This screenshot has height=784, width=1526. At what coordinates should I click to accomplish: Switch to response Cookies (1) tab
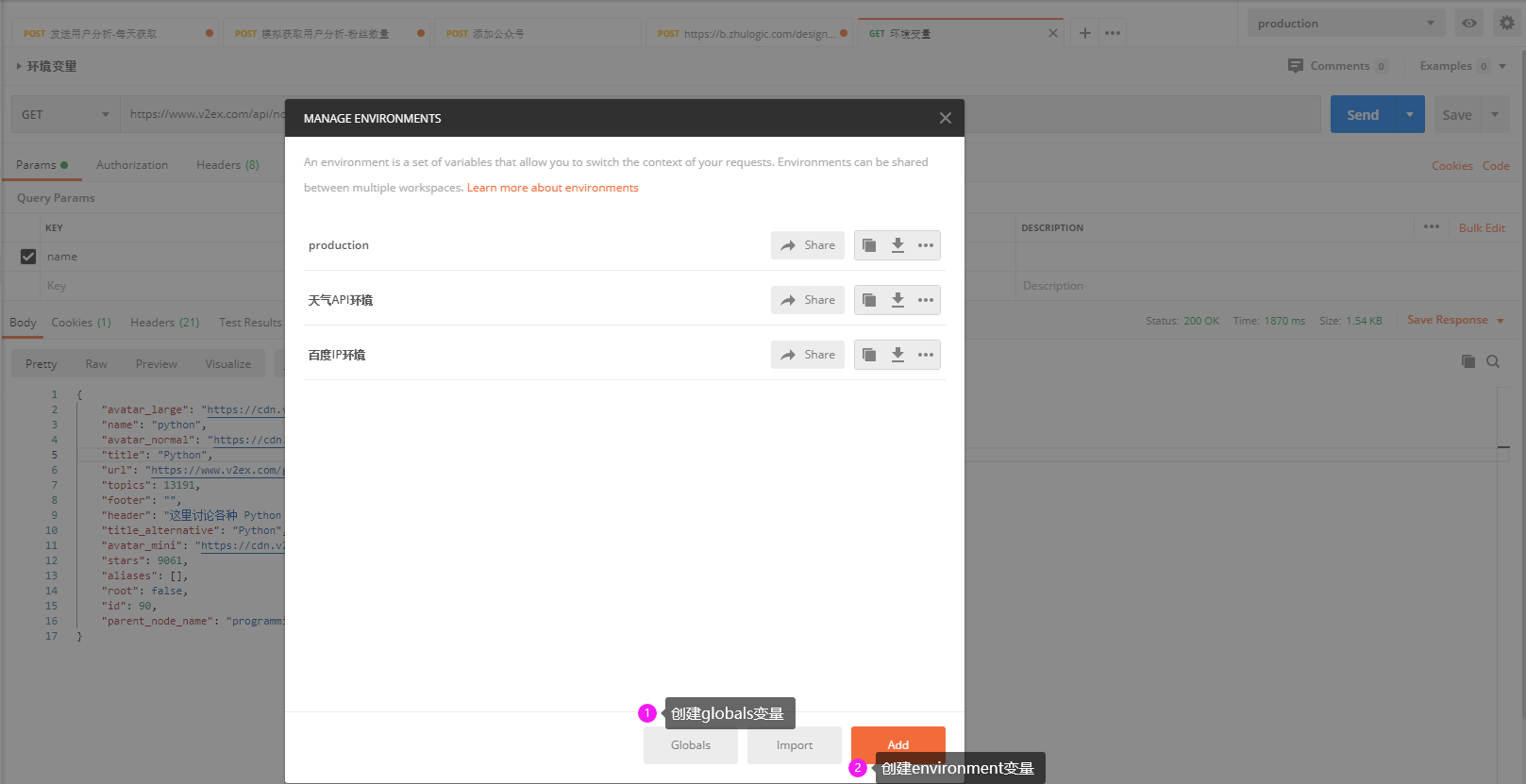[81, 323]
